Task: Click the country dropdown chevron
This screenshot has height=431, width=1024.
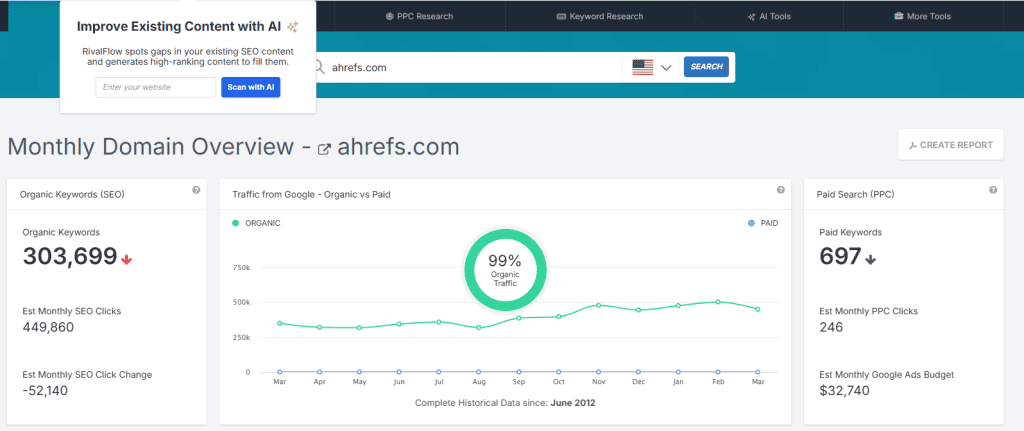Action: click(666, 68)
